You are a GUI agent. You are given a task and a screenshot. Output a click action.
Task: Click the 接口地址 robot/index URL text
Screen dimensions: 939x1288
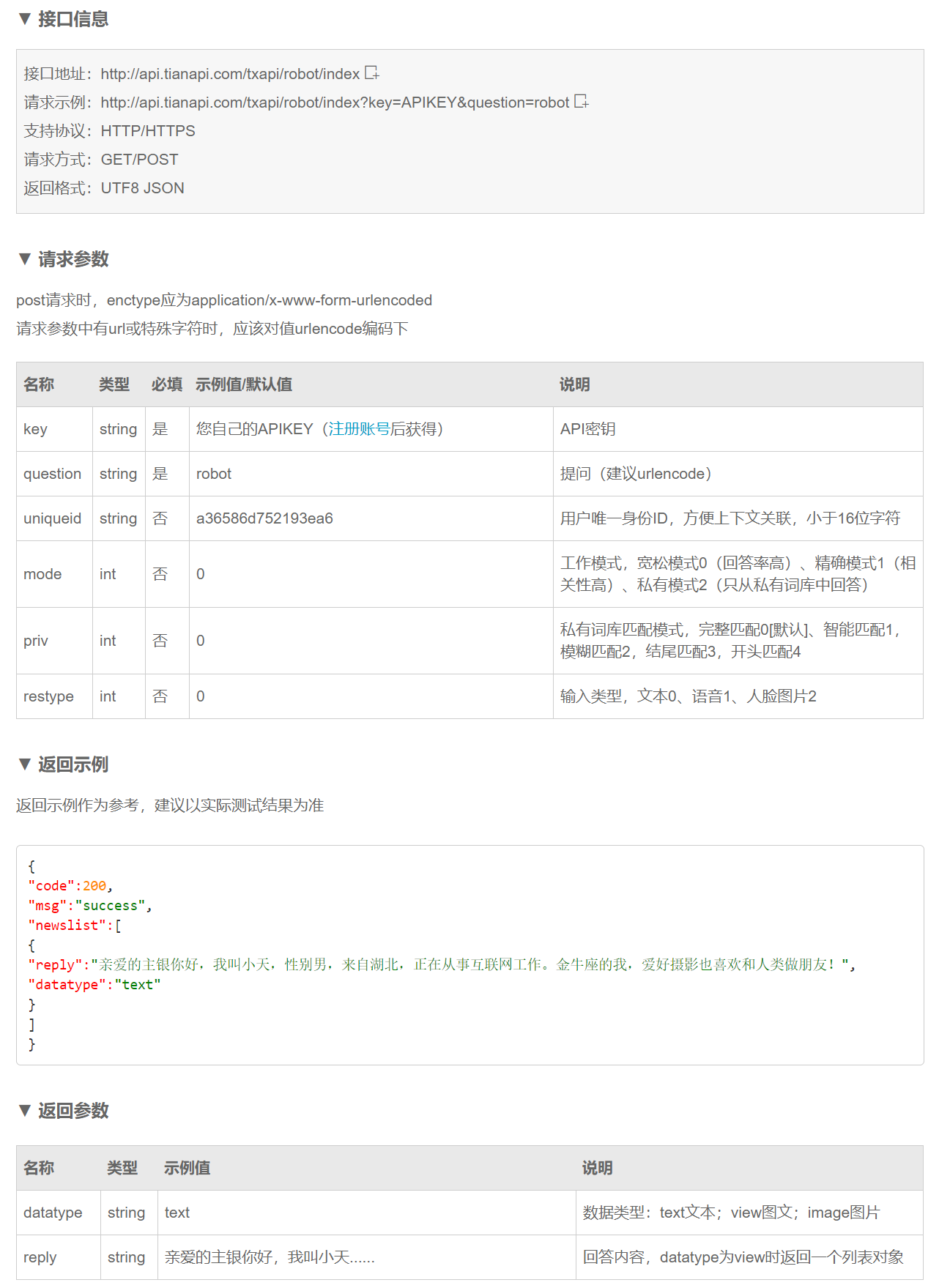230,74
